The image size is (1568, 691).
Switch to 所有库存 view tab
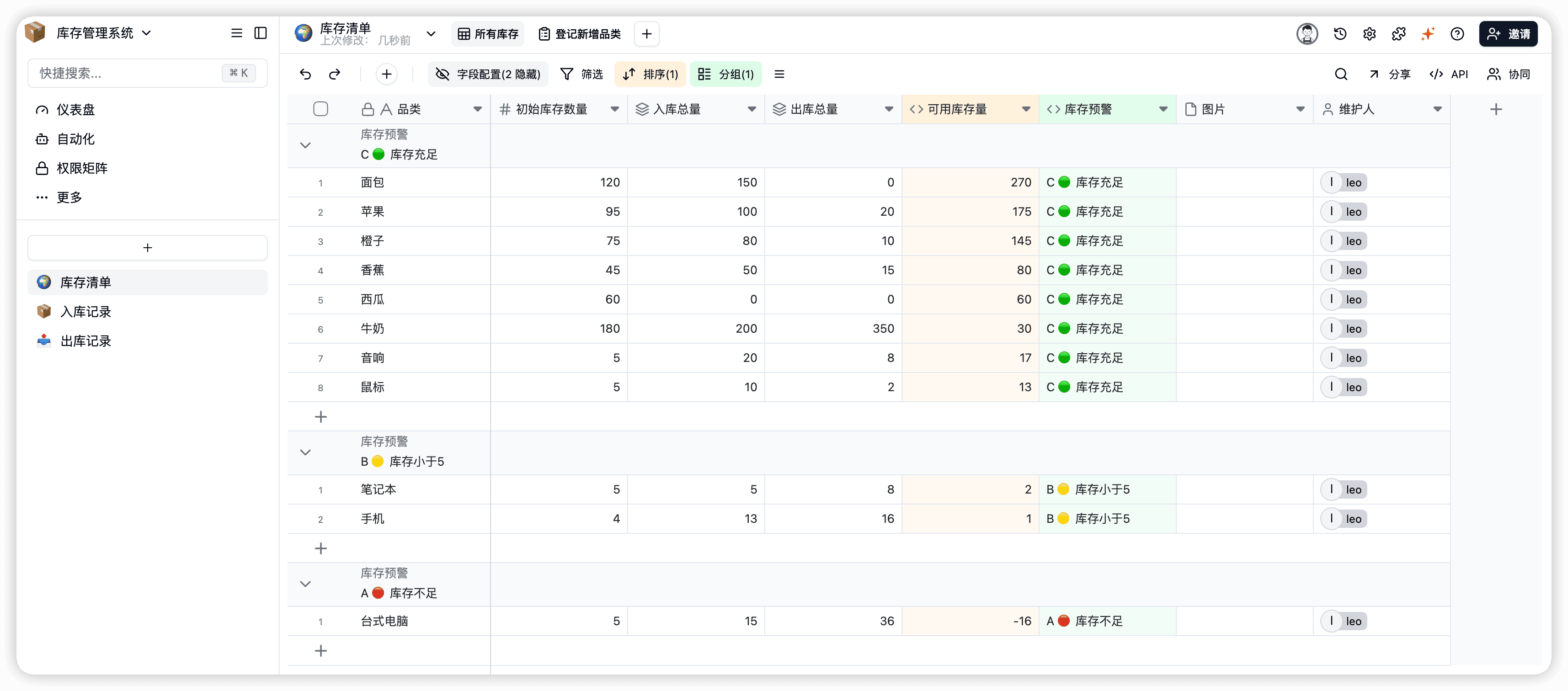click(x=488, y=34)
